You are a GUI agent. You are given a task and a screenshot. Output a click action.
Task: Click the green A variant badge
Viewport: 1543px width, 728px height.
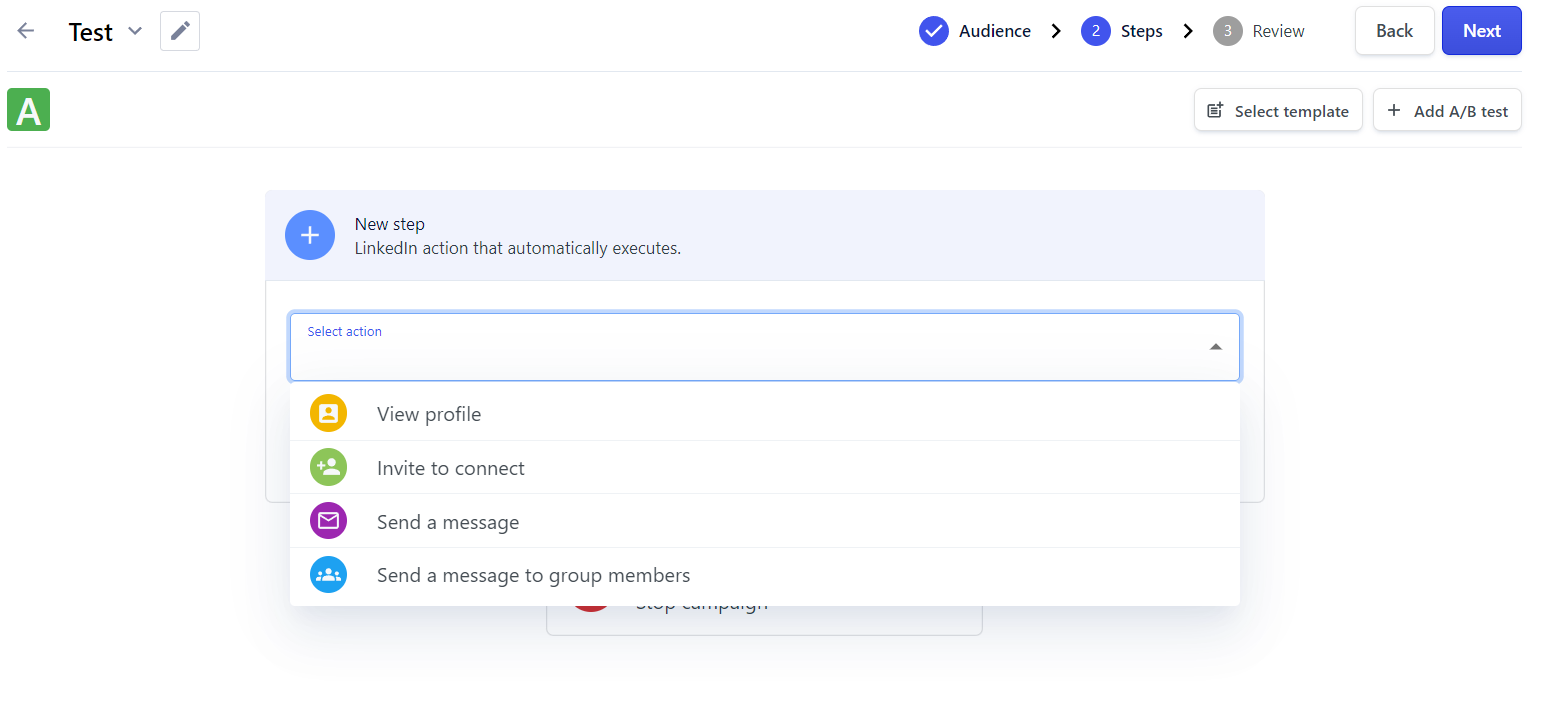tap(28, 110)
